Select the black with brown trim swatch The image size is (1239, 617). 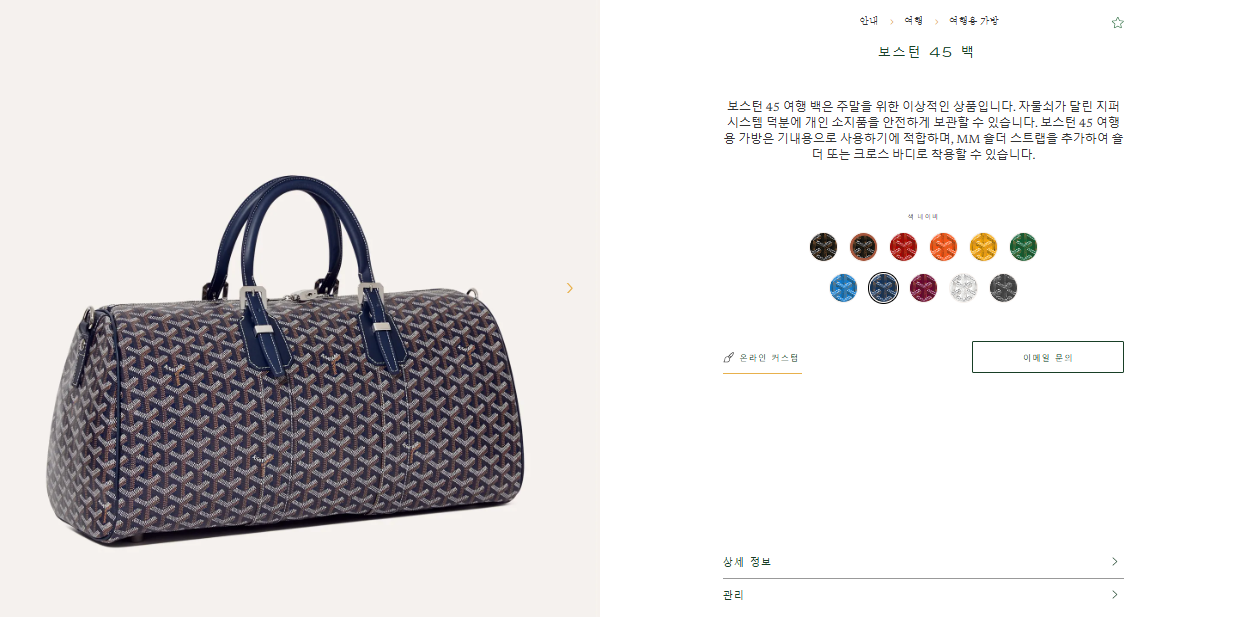(863, 247)
